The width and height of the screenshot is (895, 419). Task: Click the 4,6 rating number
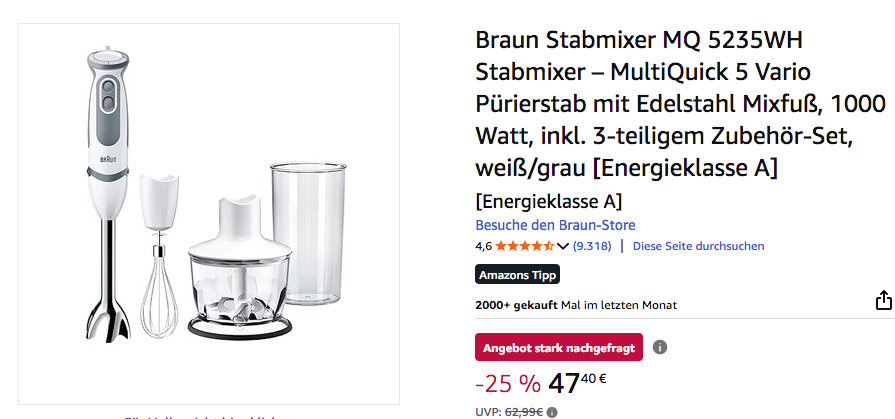pyautogui.click(x=483, y=246)
